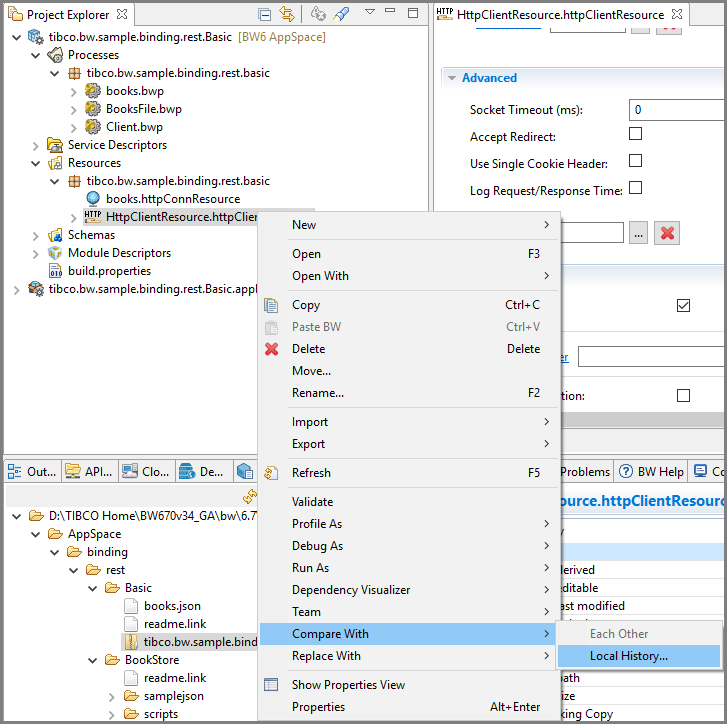Click the ellipsis browse button in editor
This screenshot has width=727, height=724.
point(638,233)
